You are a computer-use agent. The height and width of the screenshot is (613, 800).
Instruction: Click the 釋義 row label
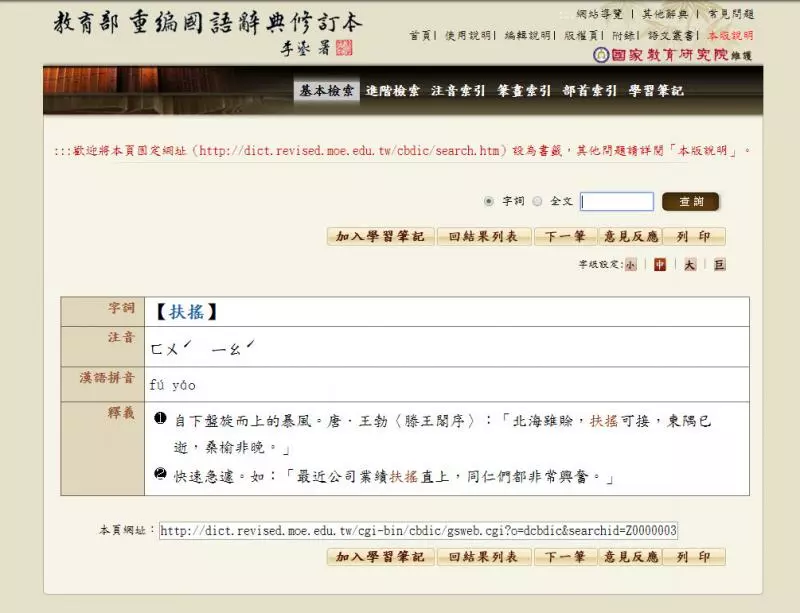(121, 412)
